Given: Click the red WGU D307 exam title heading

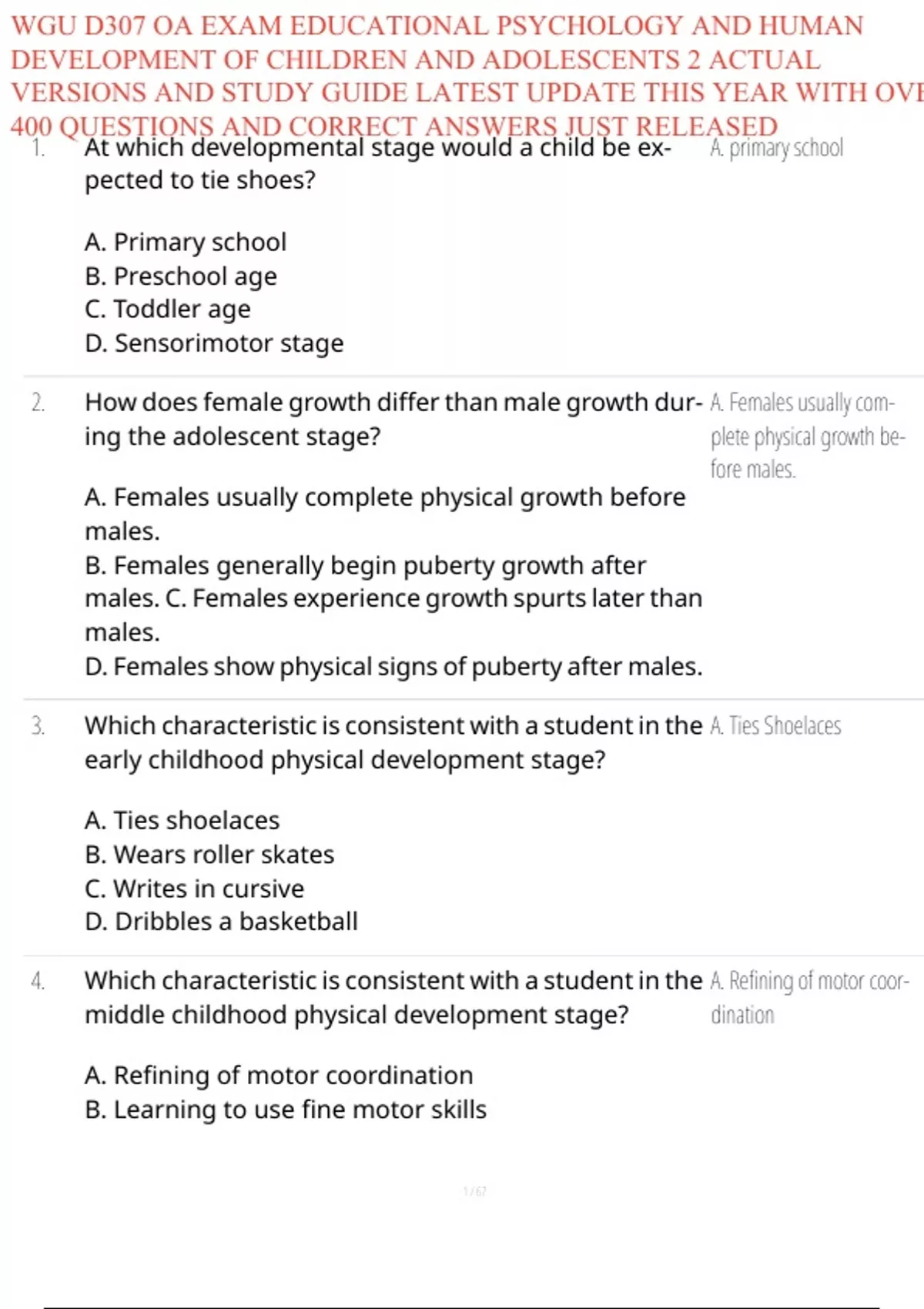Looking at the screenshot, I should pyautogui.click(x=462, y=75).
